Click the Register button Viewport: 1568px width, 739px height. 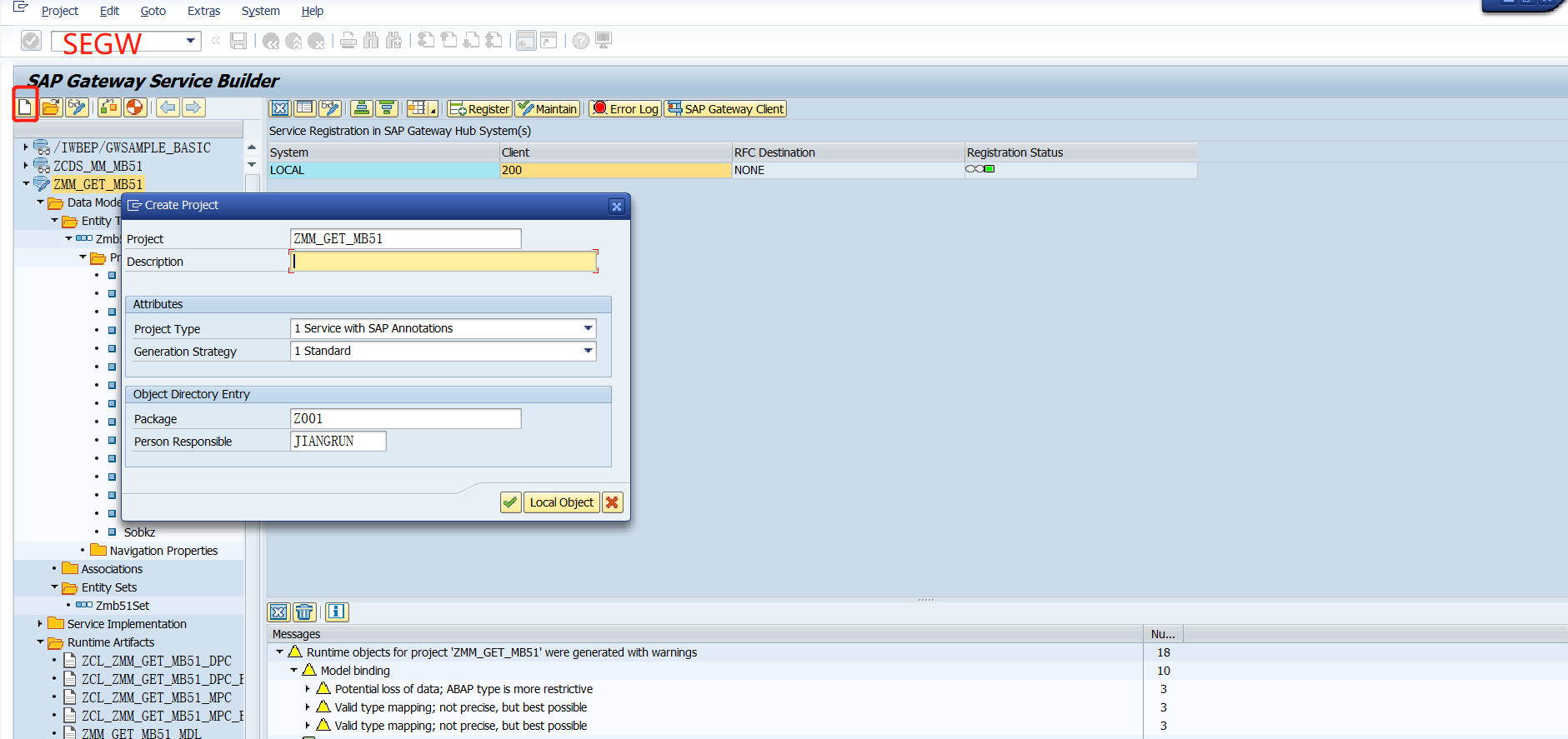tap(479, 108)
